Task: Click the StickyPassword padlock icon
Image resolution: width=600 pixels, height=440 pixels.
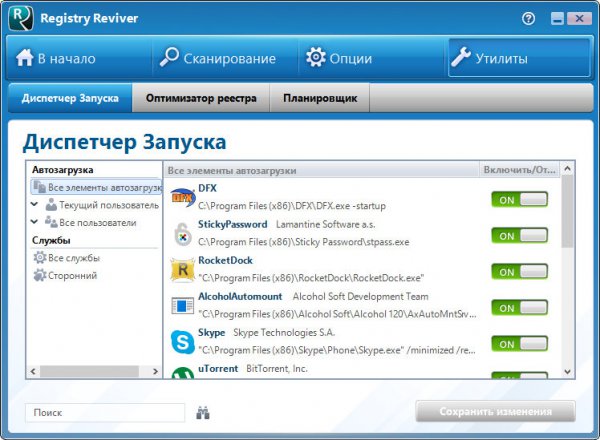Action: [183, 234]
